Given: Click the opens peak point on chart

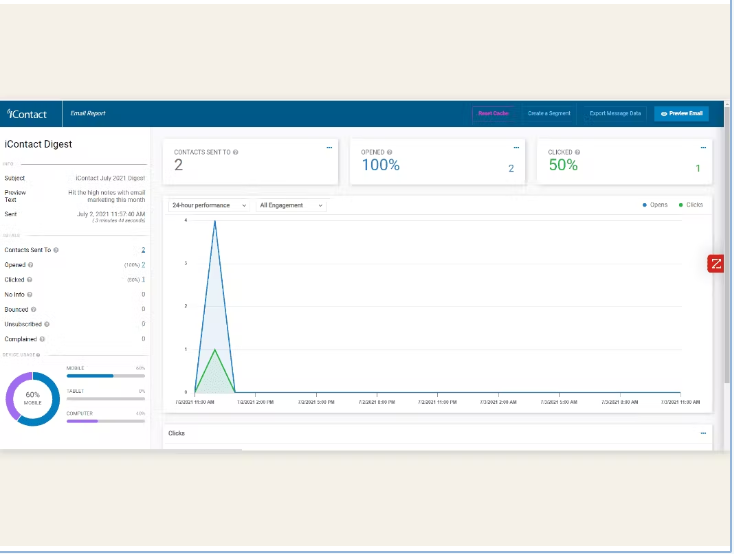Looking at the screenshot, I should tap(215, 221).
